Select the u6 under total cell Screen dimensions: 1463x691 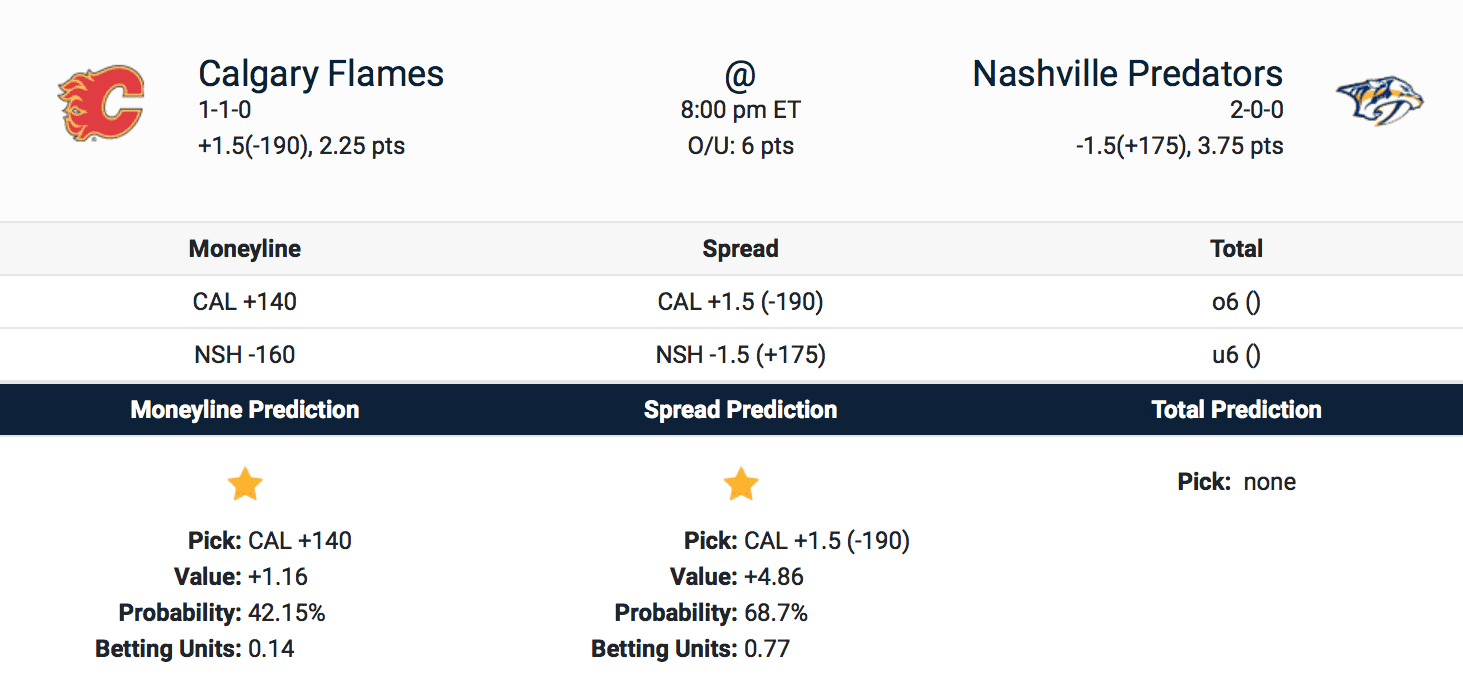click(1236, 355)
